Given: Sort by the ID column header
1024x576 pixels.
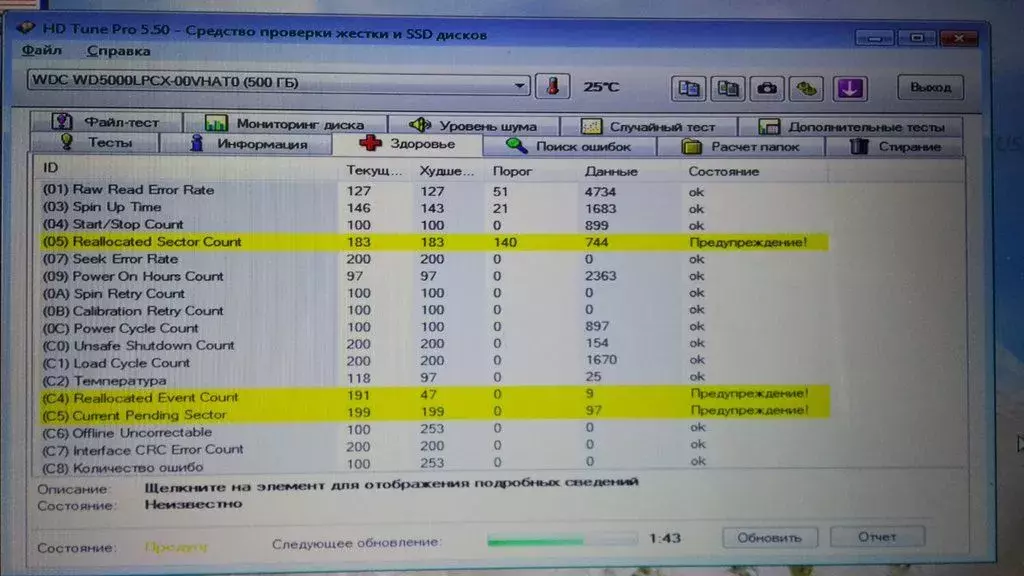Looking at the screenshot, I should [51, 168].
